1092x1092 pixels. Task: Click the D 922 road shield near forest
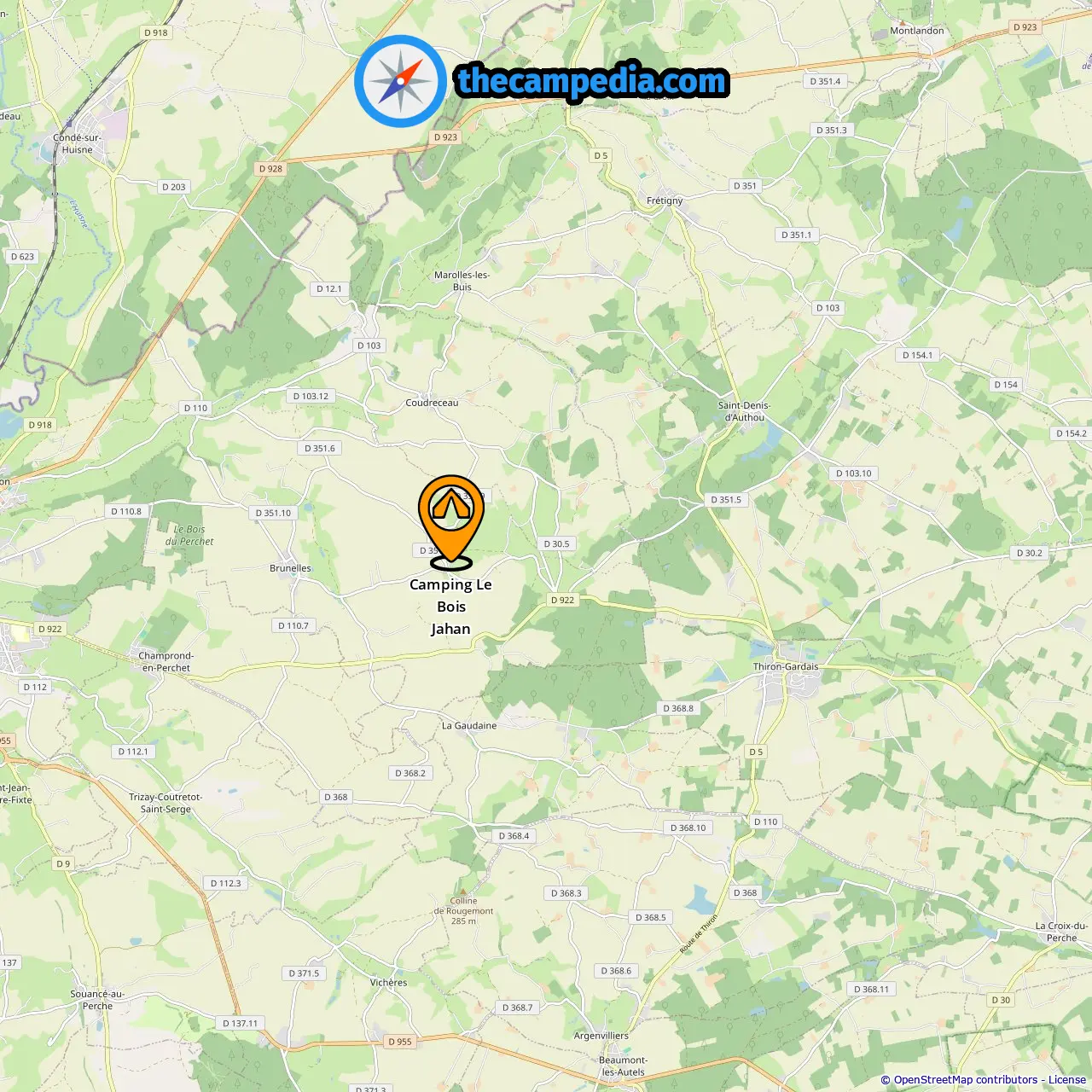(562, 600)
